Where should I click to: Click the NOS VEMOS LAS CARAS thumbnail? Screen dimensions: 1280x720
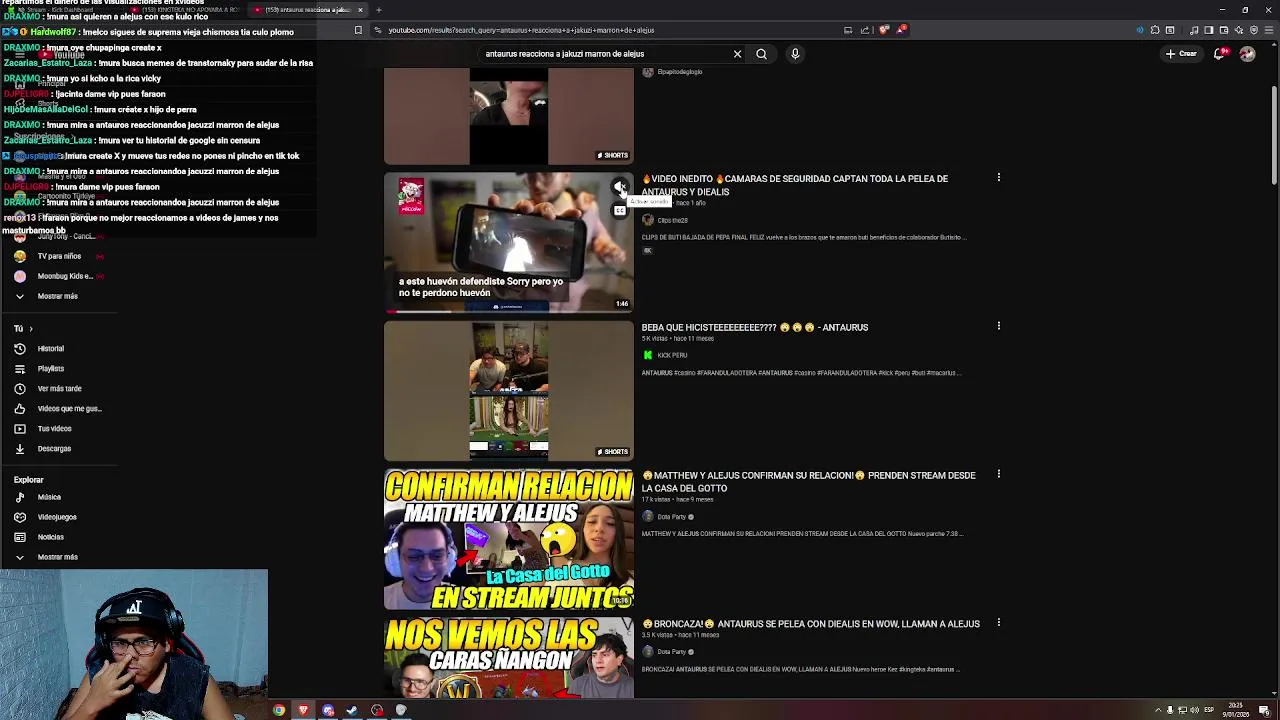click(509, 657)
